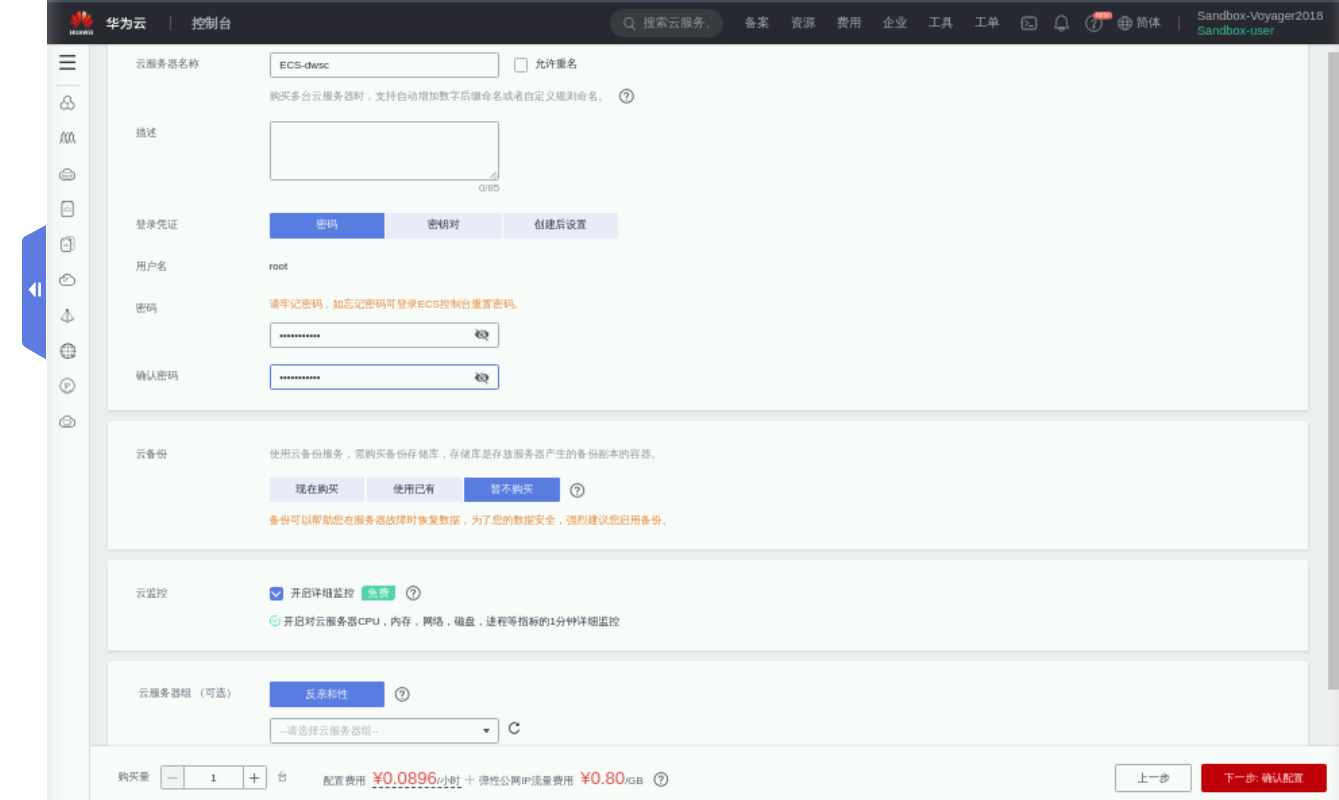Screen dimensions: 1339x800
Task: Click the help icon beside the naming rule hint
Action: click(x=627, y=97)
